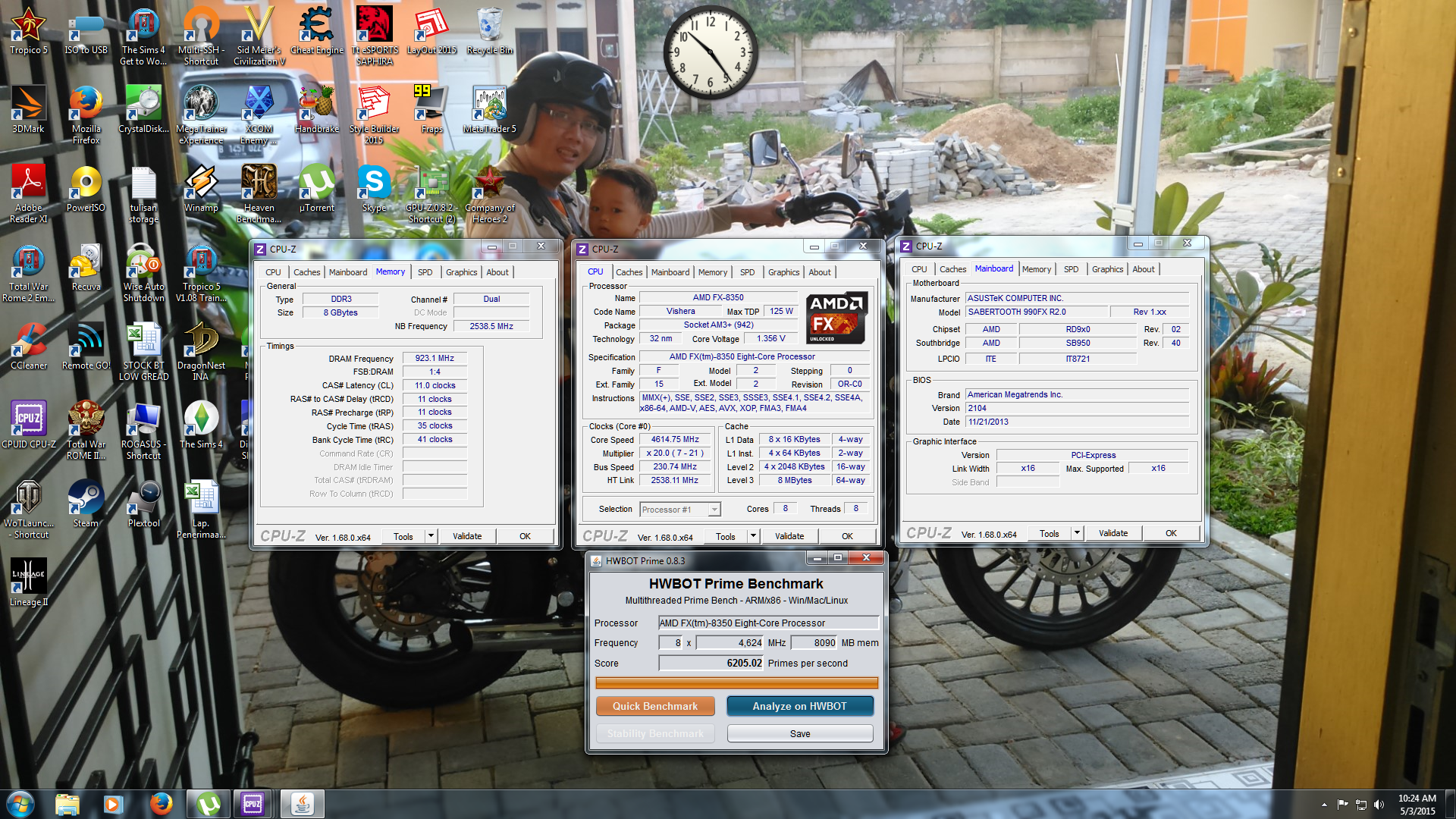
Task: Select the CPU tab in the Mainboard CPU-Z window
Action: click(919, 269)
